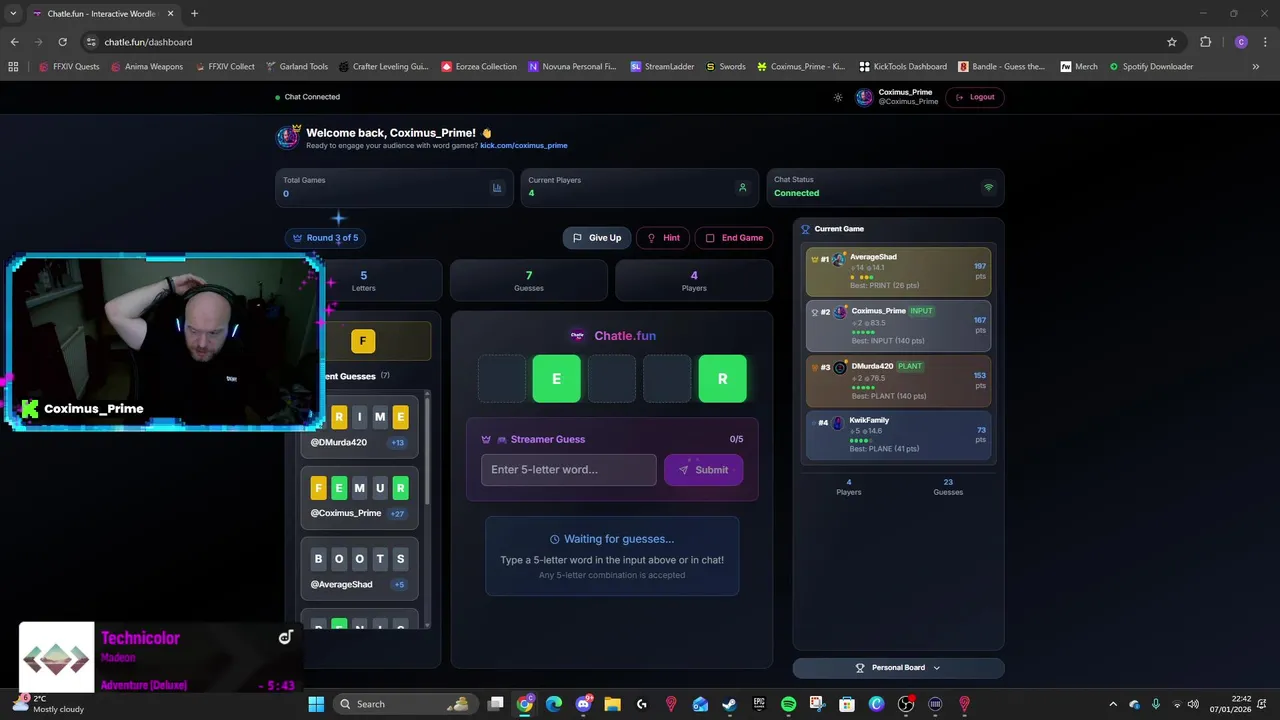Click the address bar URL

click(148, 42)
